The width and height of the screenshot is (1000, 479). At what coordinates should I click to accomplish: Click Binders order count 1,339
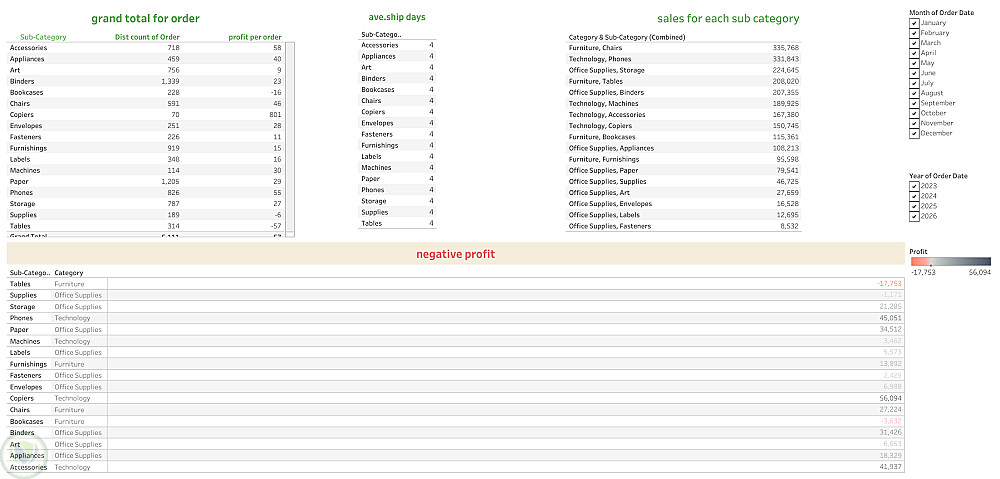(x=171, y=82)
